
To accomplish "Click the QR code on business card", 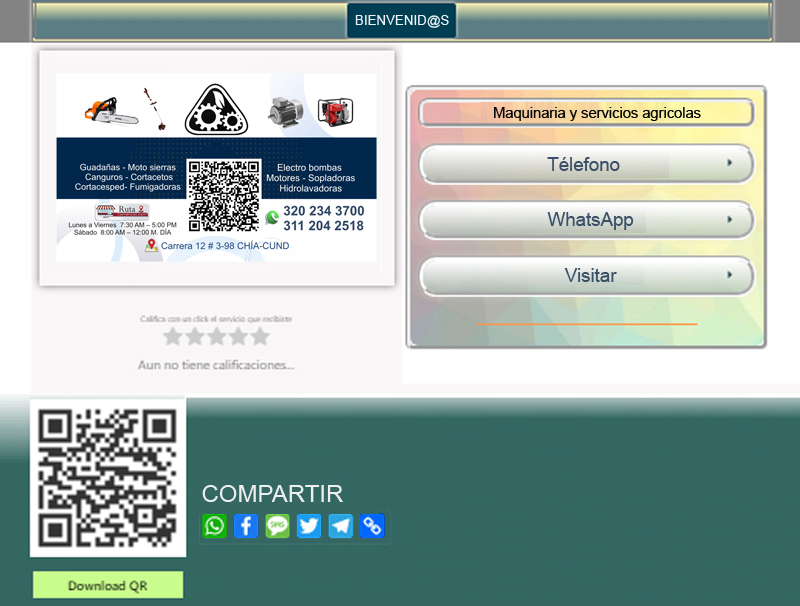I will 223,196.
